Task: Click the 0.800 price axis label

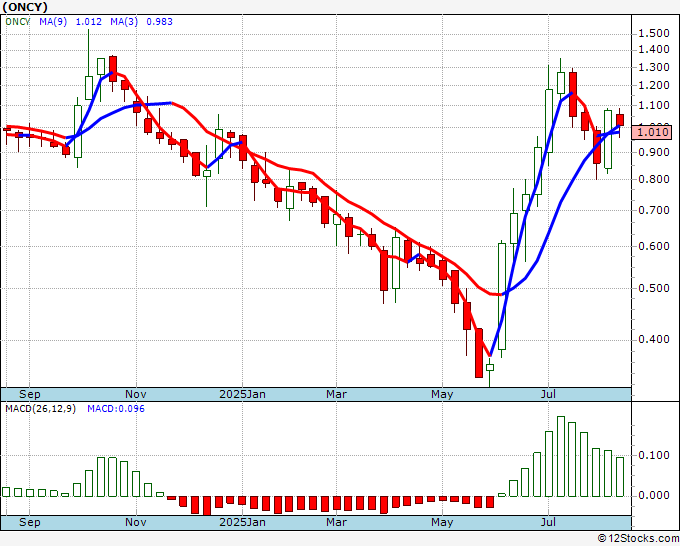Action: (x=654, y=179)
